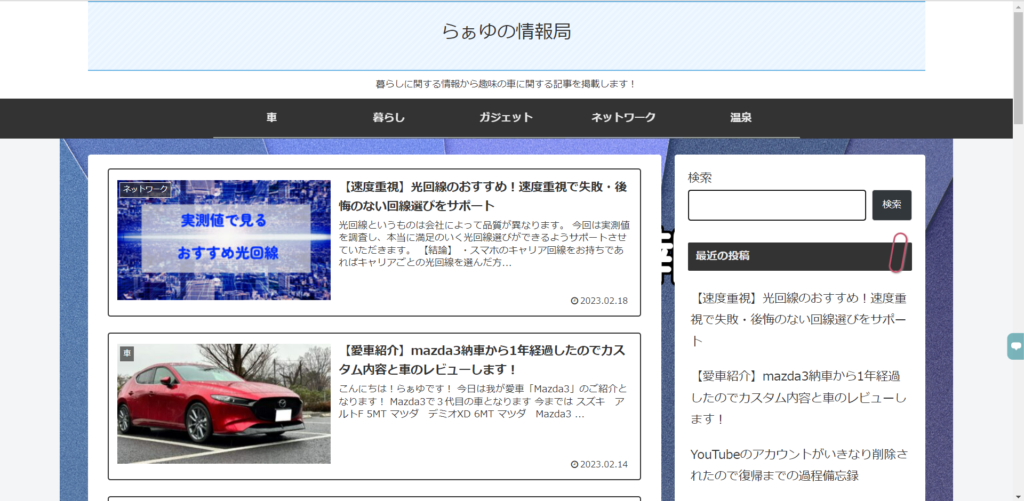Image resolution: width=1024 pixels, height=501 pixels.
Task: Select 暮らし in the navigation bar
Action: (389, 118)
